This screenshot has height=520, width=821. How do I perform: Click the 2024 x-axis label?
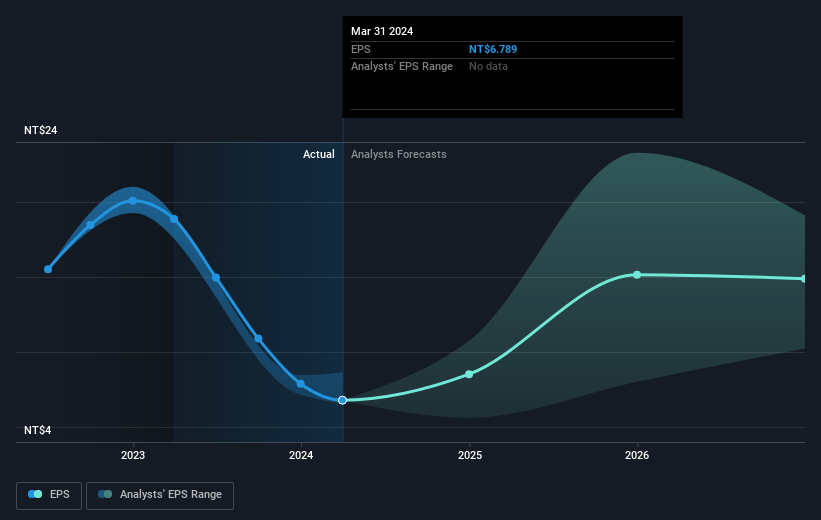pyautogui.click(x=301, y=455)
